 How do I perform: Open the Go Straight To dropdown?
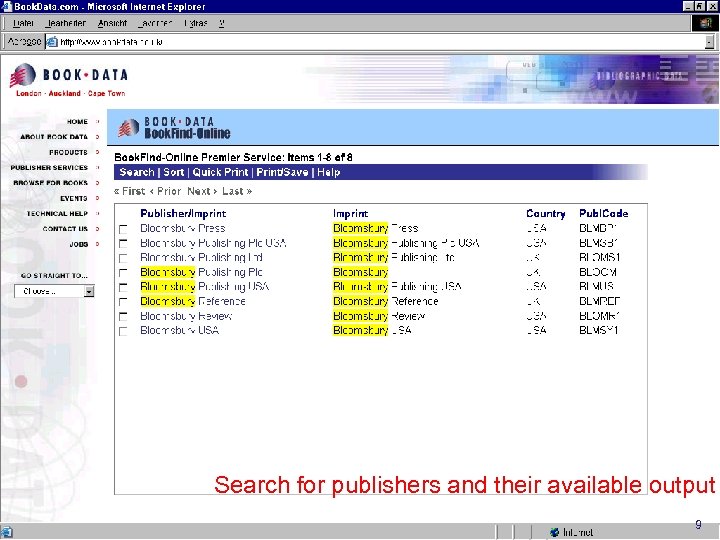(x=54, y=291)
